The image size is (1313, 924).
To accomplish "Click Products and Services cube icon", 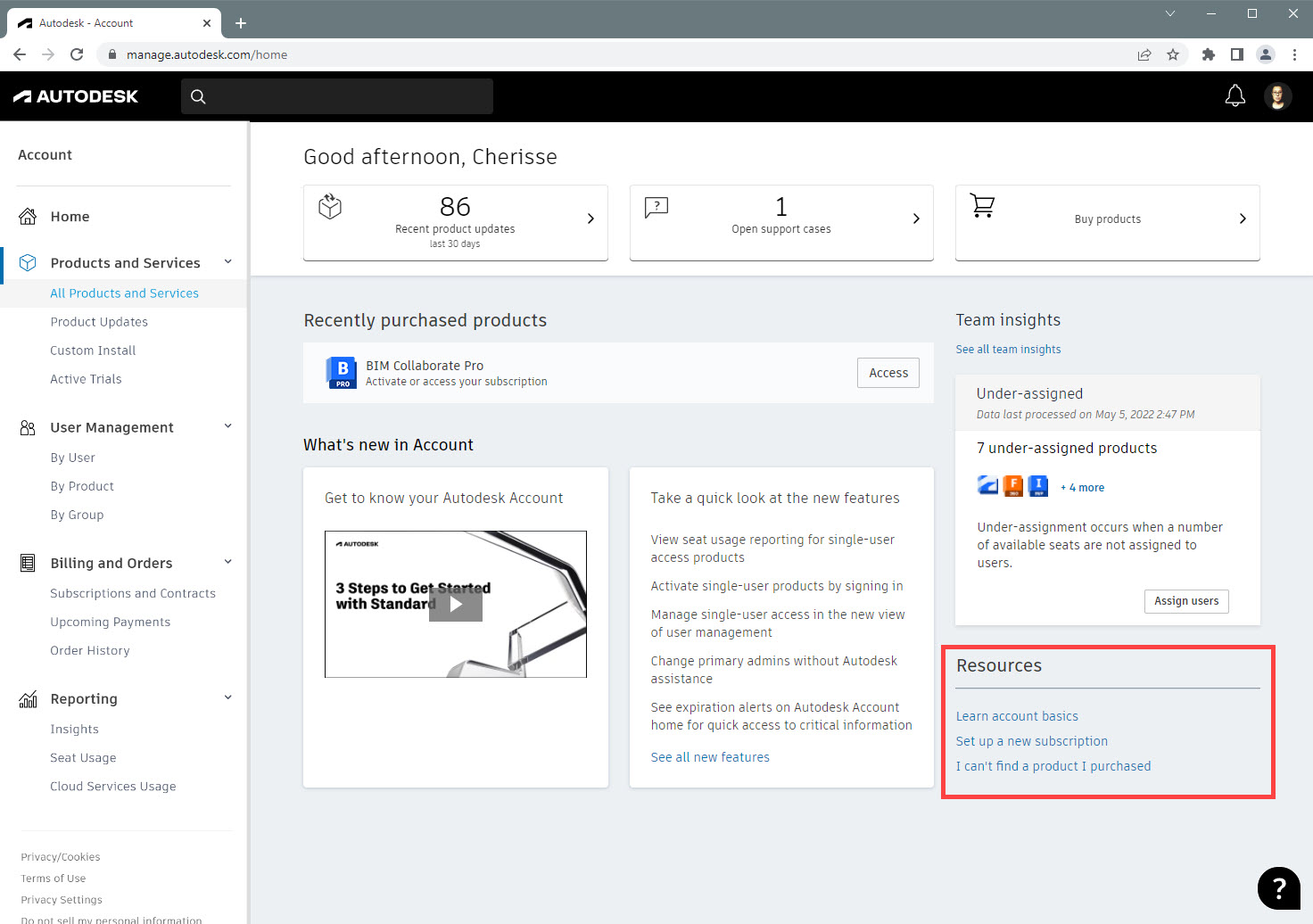I will click(28, 263).
